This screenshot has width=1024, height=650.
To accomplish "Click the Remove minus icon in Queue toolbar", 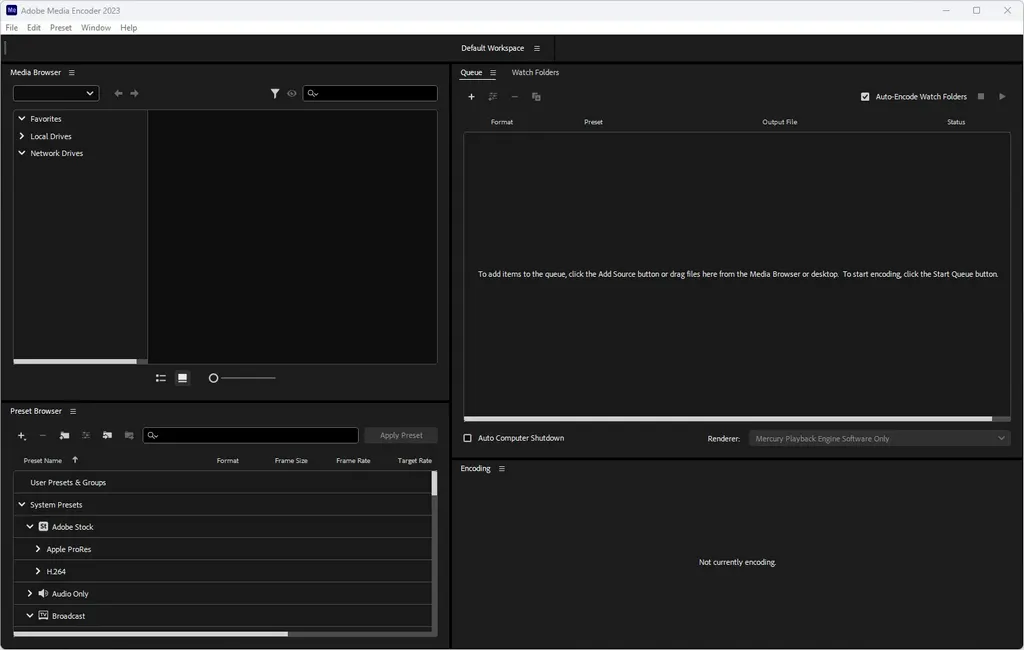I will (x=515, y=97).
